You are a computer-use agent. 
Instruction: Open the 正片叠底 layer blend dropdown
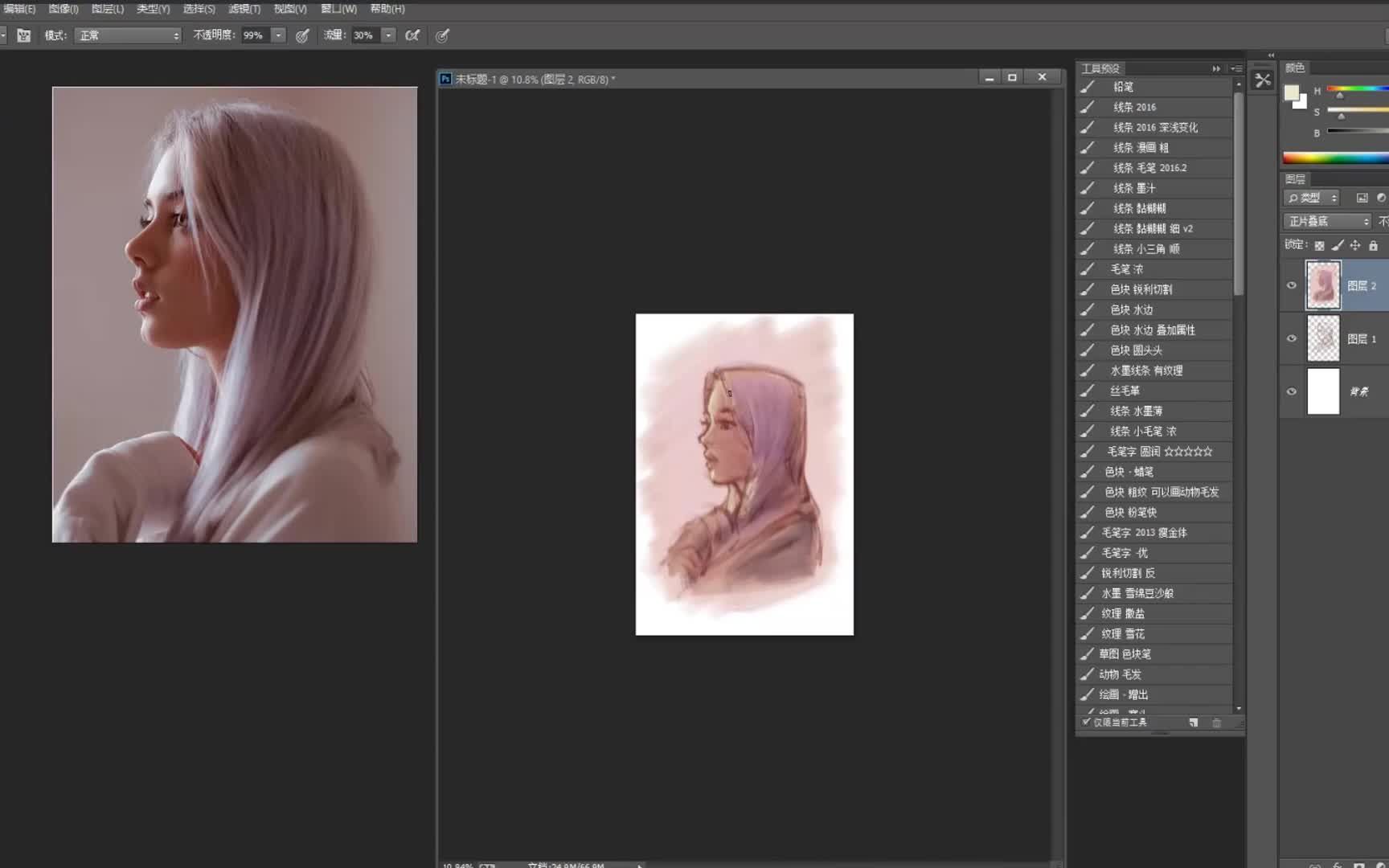(x=1327, y=221)
